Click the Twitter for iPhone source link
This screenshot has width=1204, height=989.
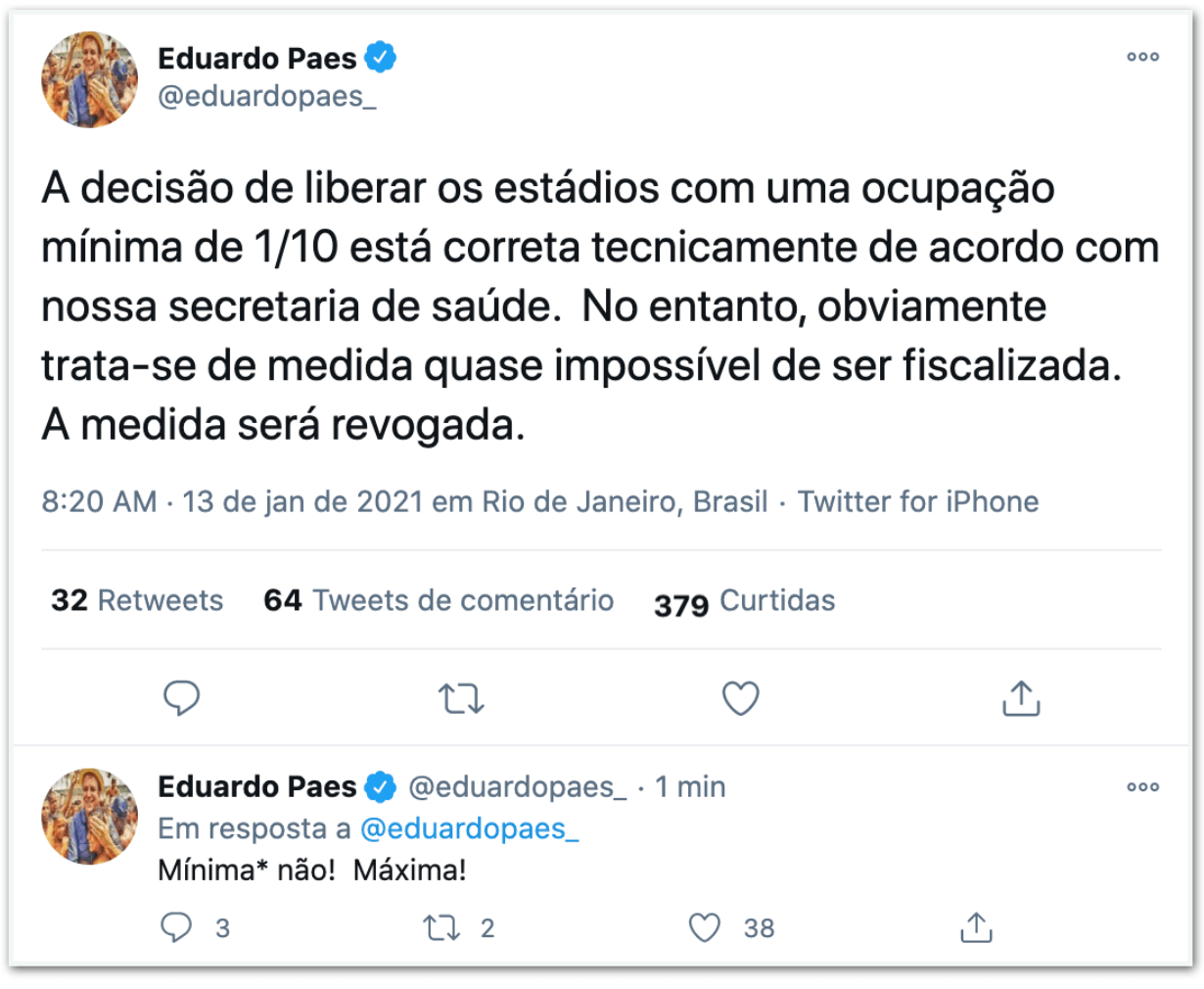[918, 501]
